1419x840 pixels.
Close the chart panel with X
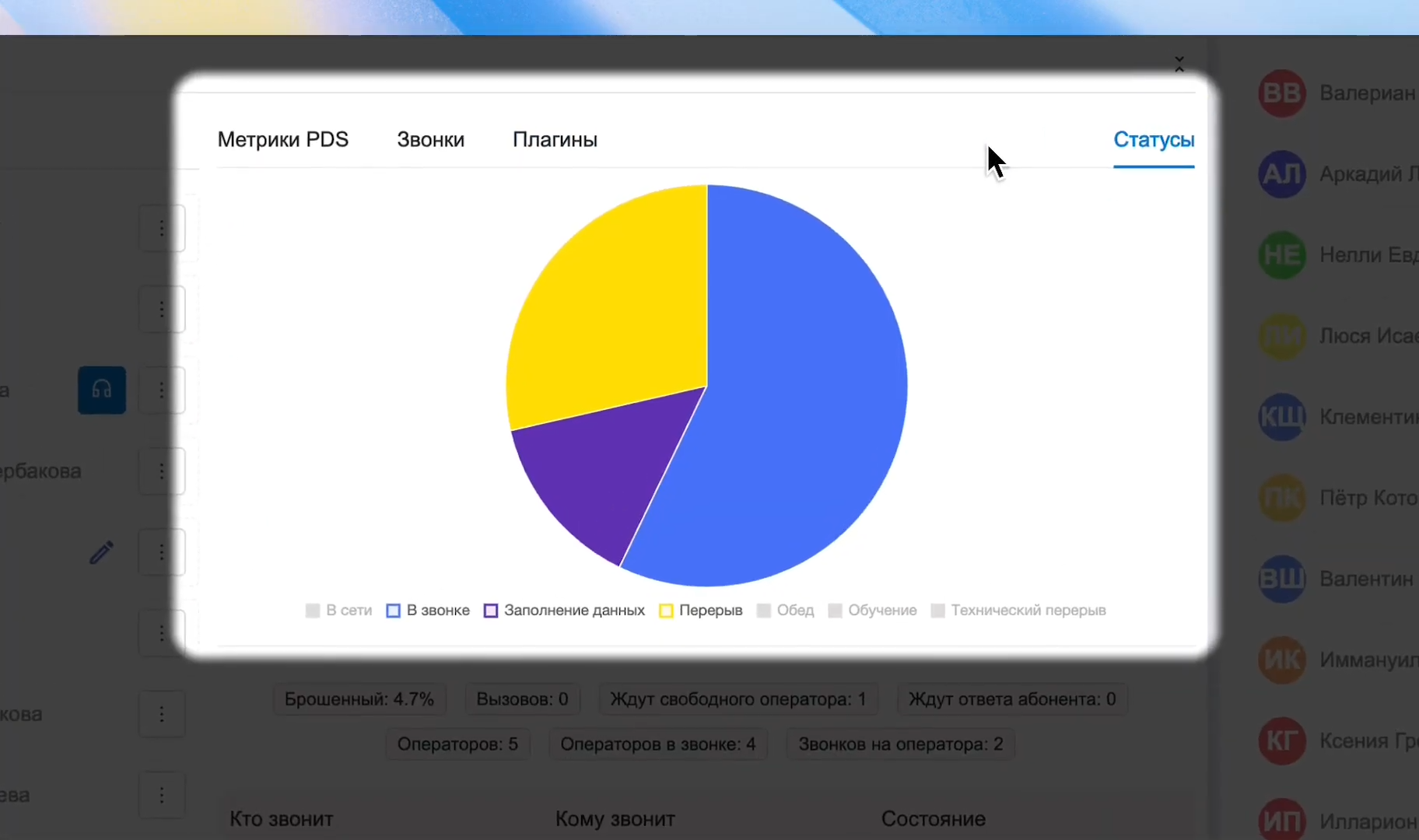click(1179, 64)
